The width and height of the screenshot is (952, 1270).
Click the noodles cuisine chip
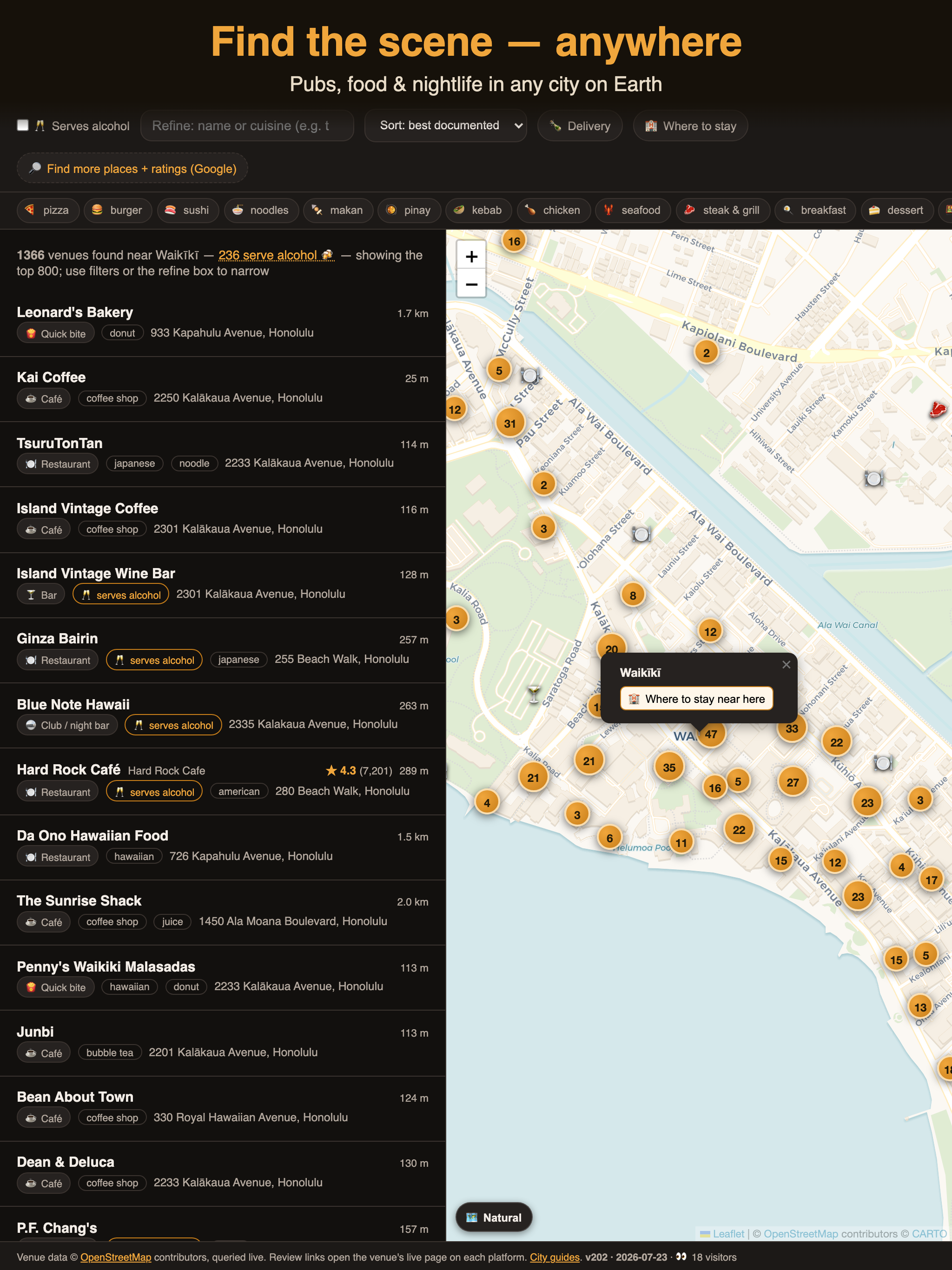pyautogui.click(x=261, y=210)
